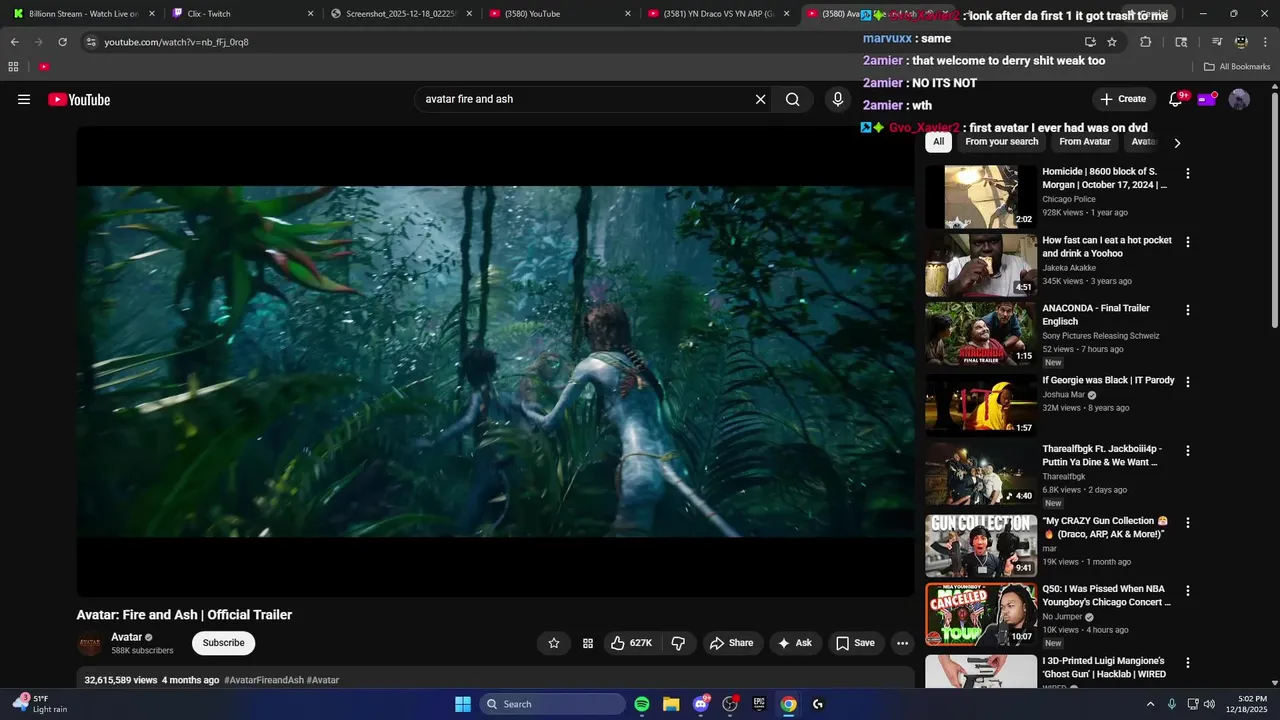Open the Chrome apps grid in bookmarks bar

tap(13, 67)
